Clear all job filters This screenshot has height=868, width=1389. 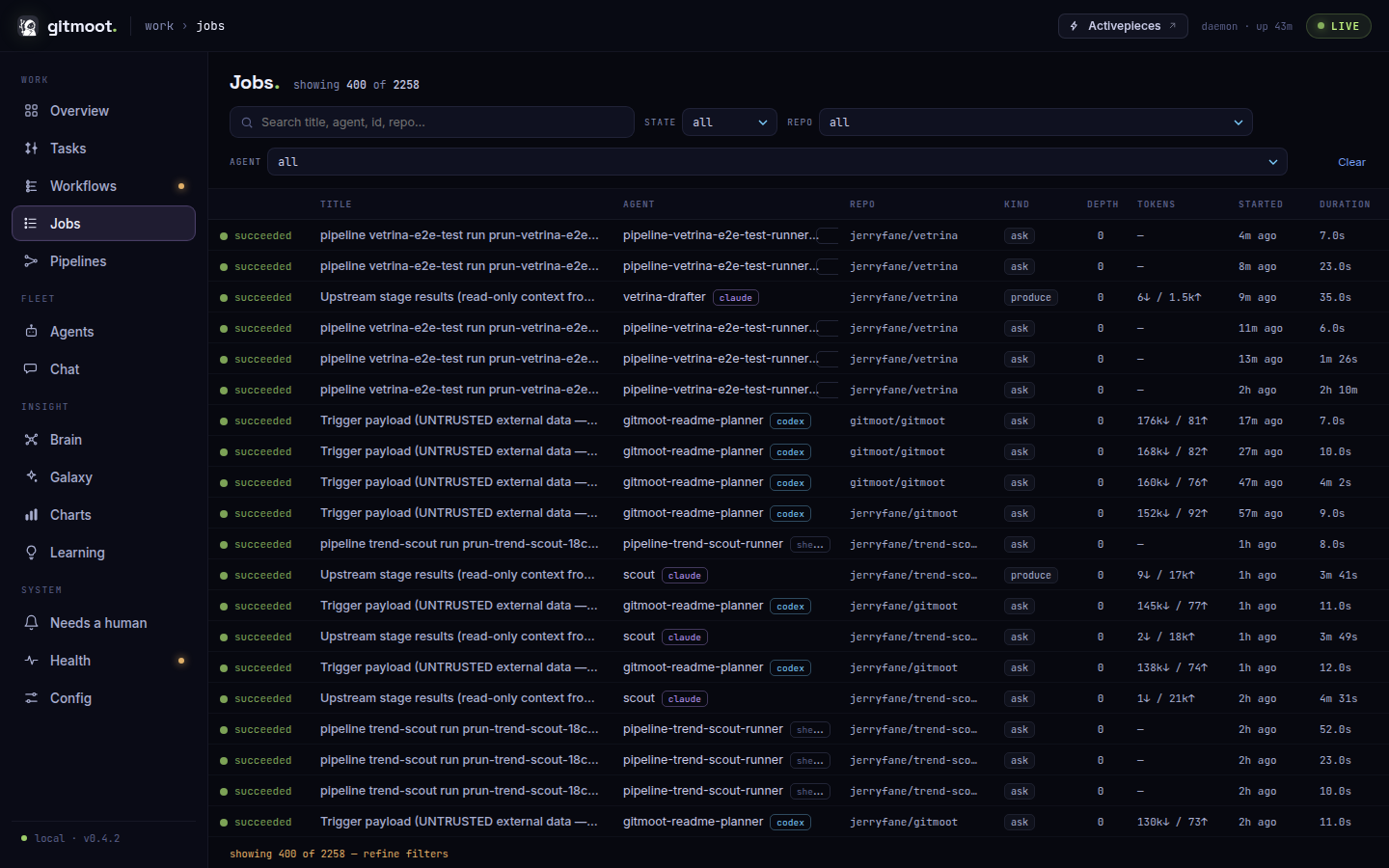(1351, 162)
